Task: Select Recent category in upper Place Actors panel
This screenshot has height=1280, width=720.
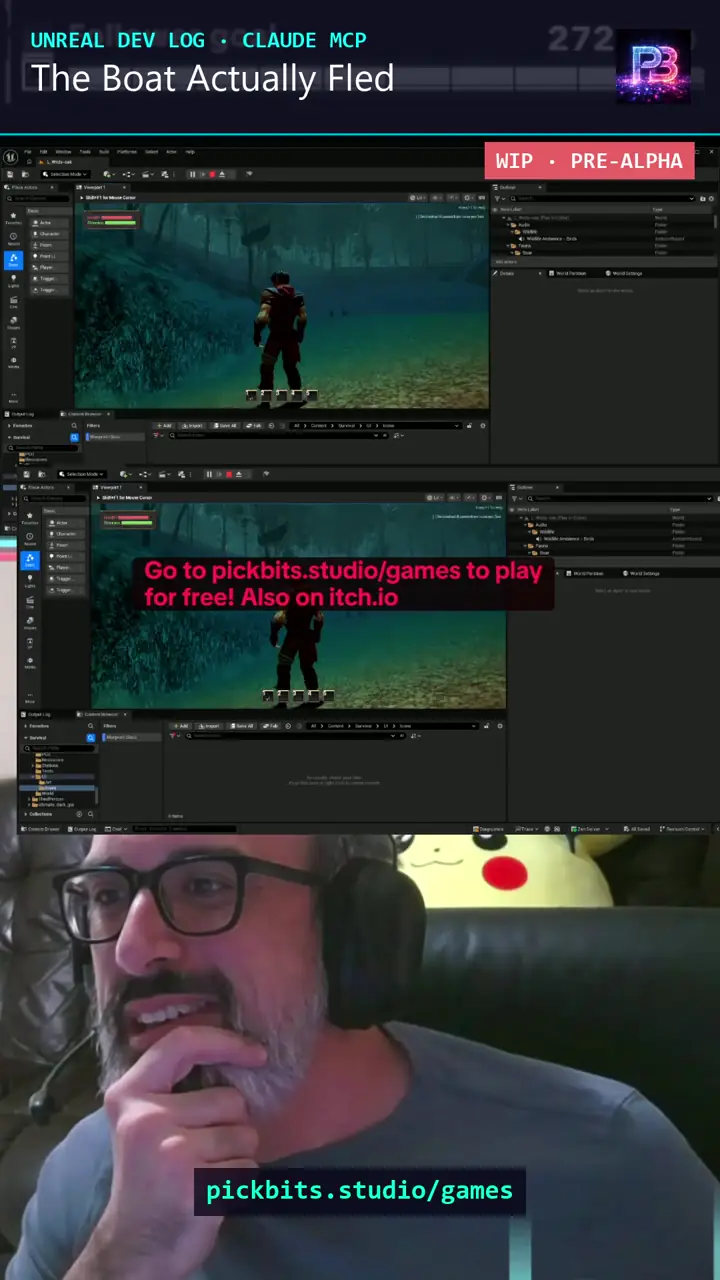Action: (13, 238)
